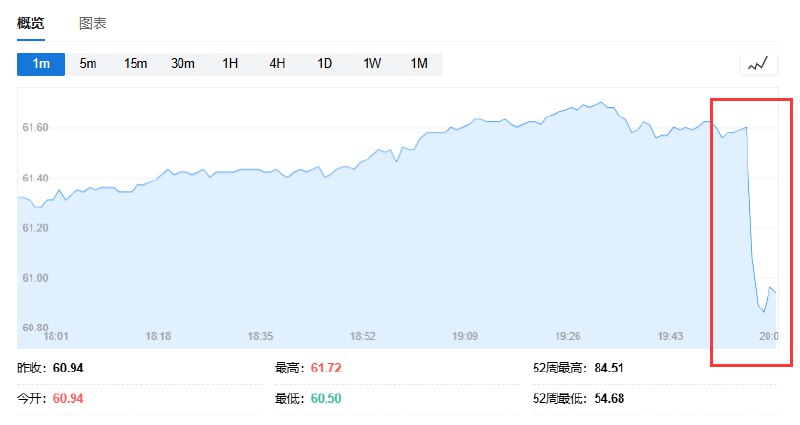This screenshot has width=800, height=425.
Task: Click the 19:26 time axis label
Action: click(x=567, y=336)
